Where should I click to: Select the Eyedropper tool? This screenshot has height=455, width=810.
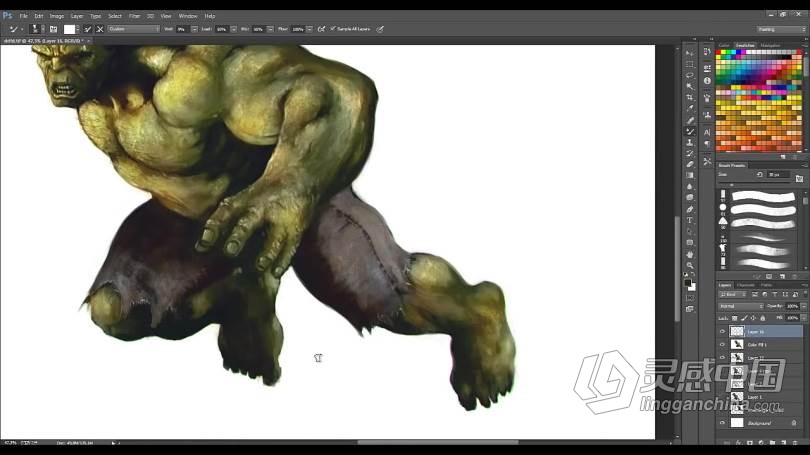coord(690,108)
